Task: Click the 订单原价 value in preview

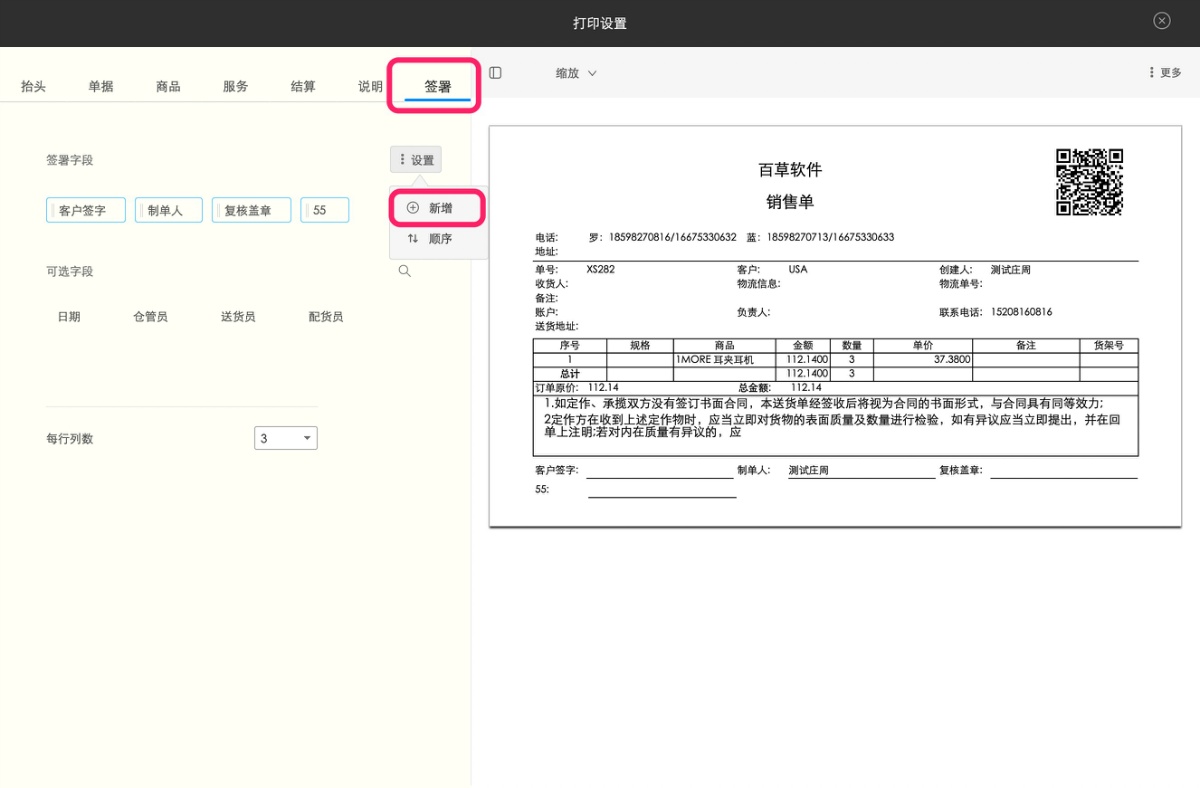Action: pyautogui.click(x=603, y=388)
